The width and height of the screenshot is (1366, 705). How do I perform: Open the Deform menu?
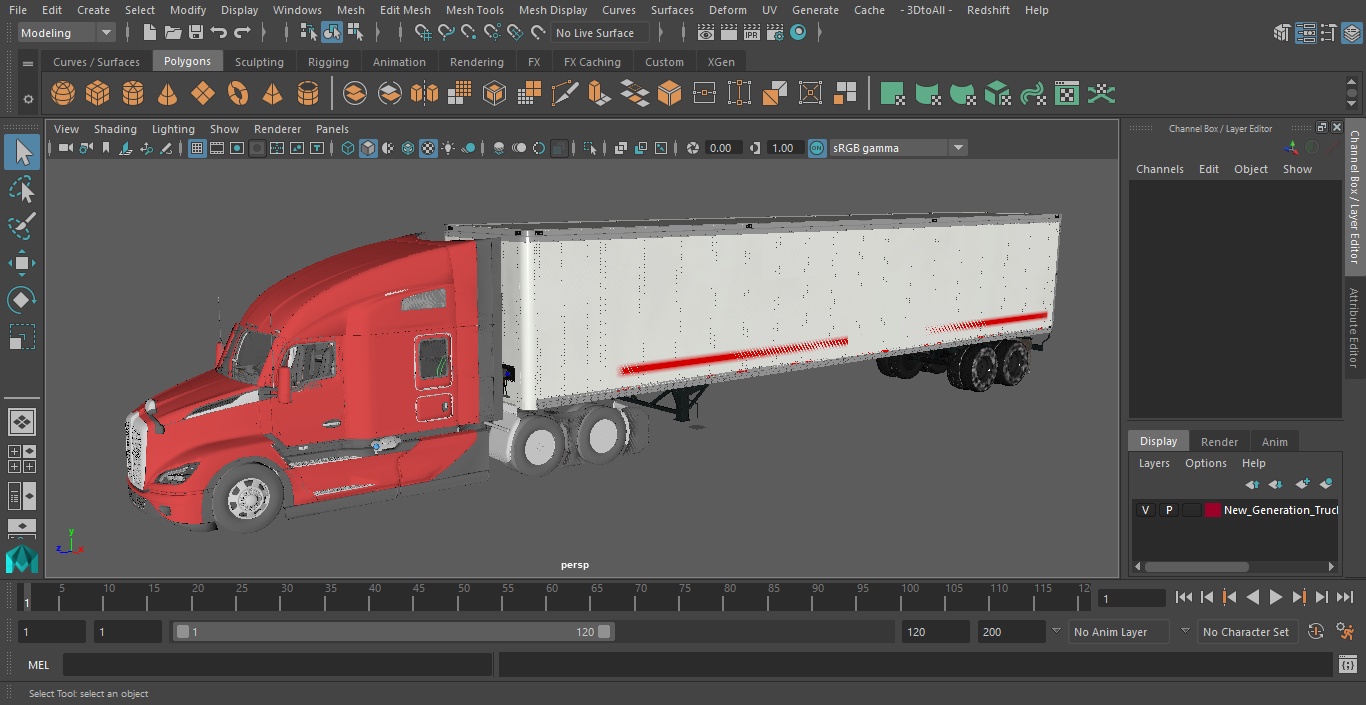[727, 10]
